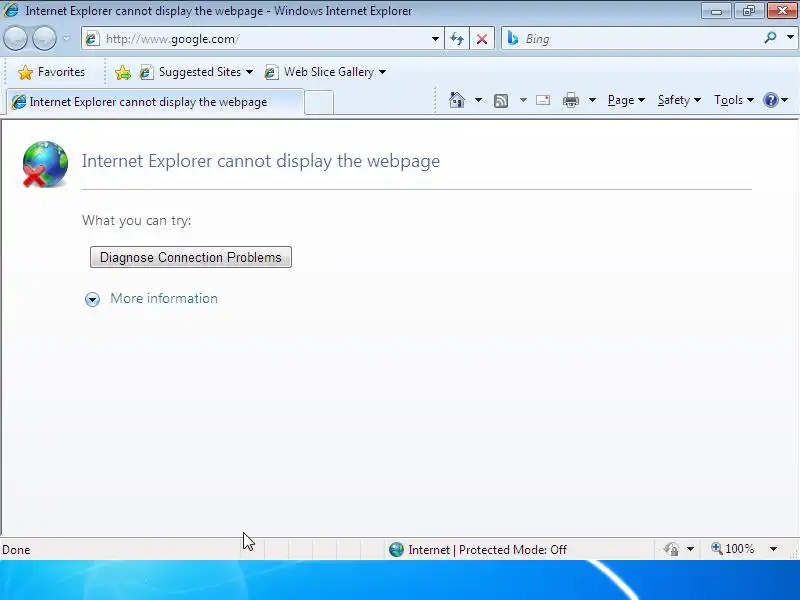Expand the address bar autocomplete dropdown
800x600 pixels.
point(435,39)
